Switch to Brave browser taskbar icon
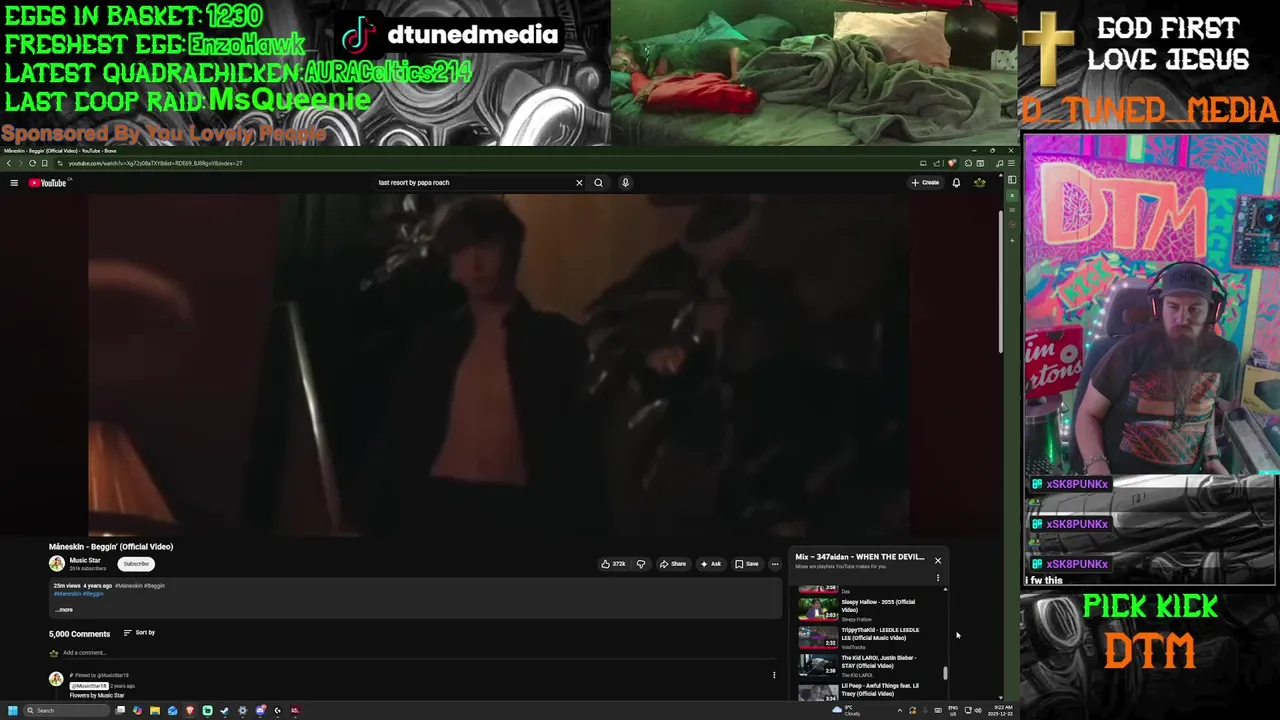Screen dimensions: 1280x720 (x=189, y=711)
